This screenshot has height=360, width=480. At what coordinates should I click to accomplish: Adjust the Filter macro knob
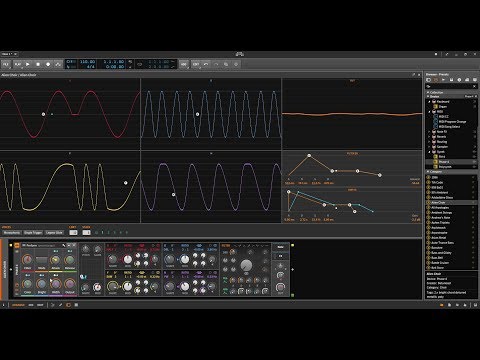click(x=27, y=260)
